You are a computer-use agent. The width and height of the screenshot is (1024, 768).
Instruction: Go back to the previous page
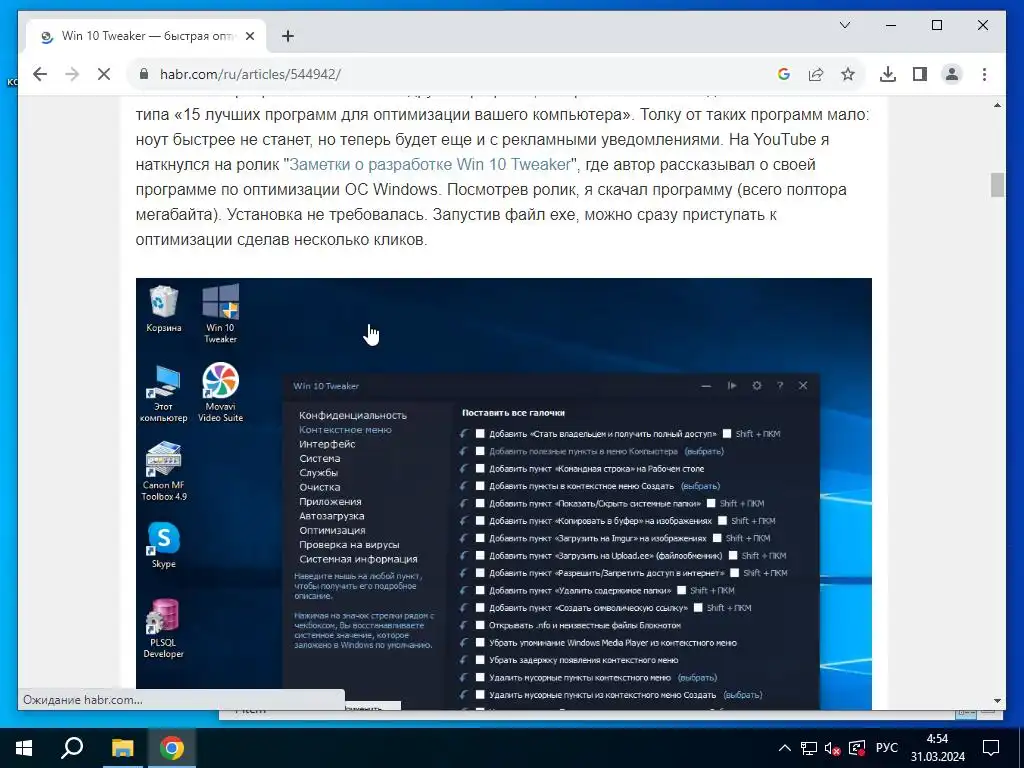[x=40, y=74]
